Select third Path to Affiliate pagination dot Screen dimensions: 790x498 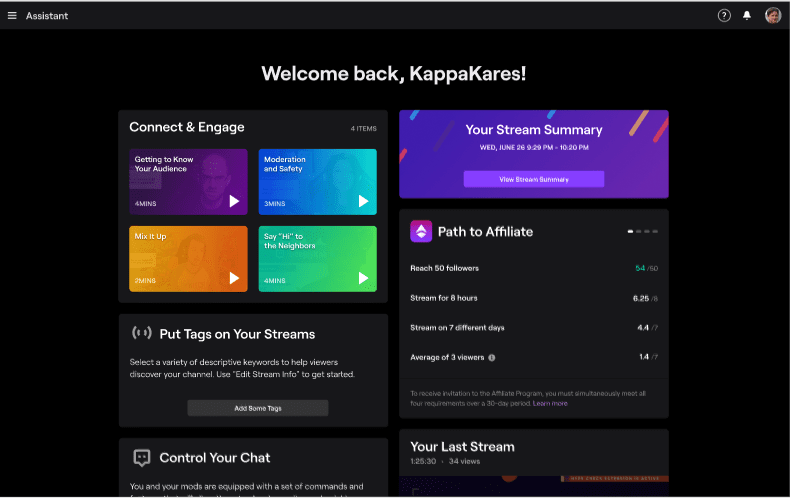pyautogui.click(x=647, y=231)
